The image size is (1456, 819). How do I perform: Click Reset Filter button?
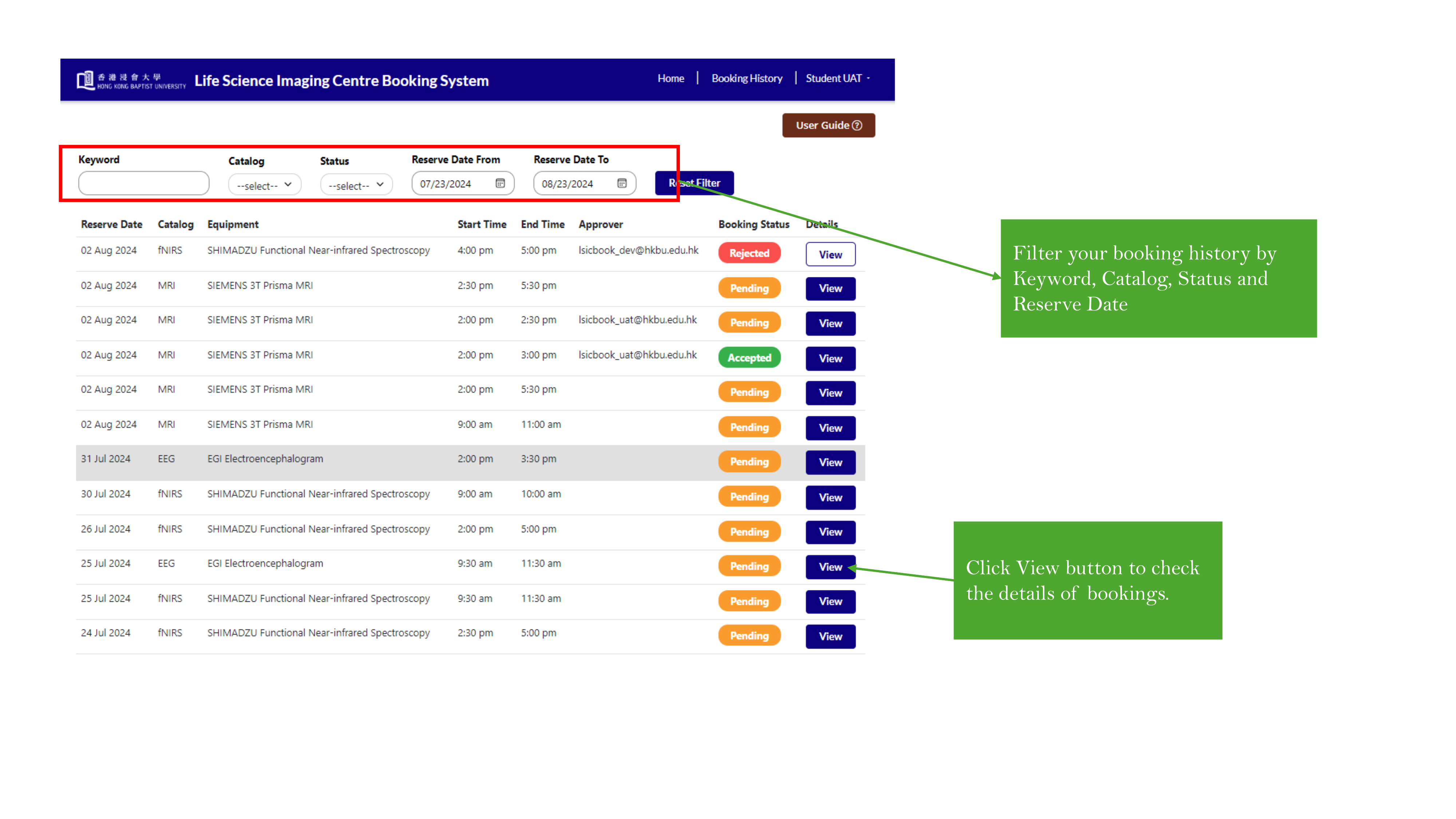(x=697, y=183)
